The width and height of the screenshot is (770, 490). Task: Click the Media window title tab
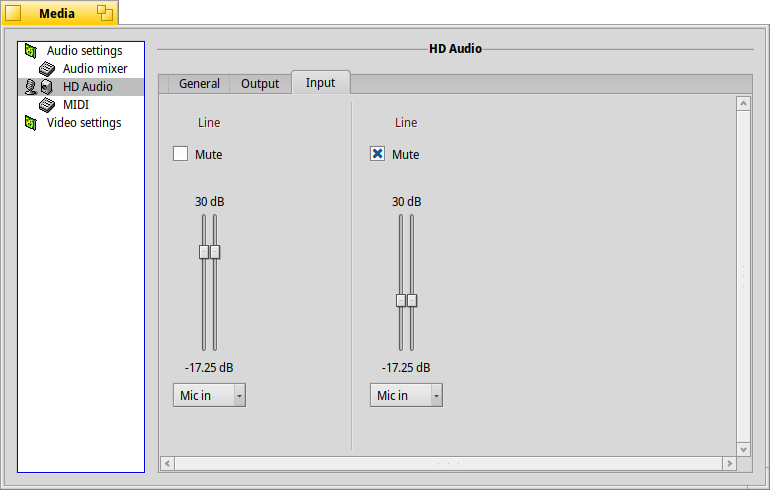click(x=57, y=13)
